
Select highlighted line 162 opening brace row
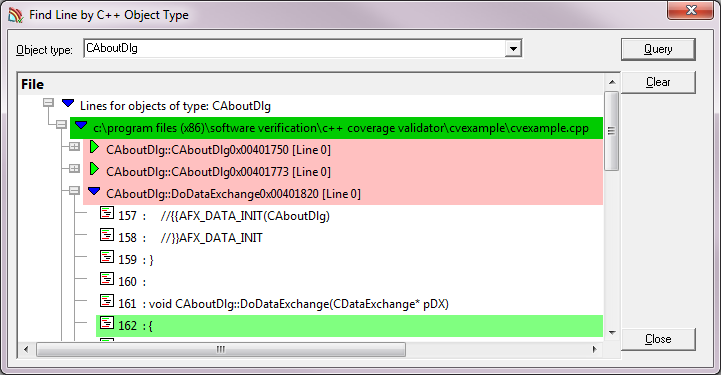349,326
